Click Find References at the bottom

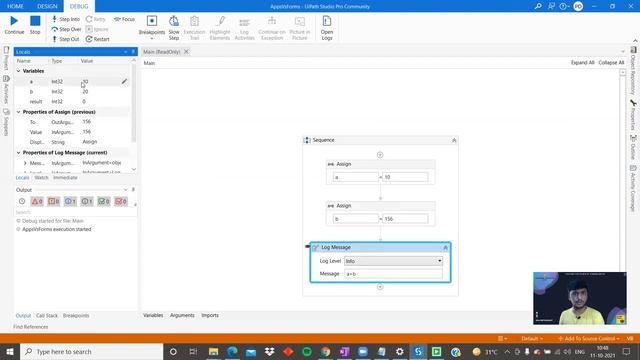[x=31, y=327]
